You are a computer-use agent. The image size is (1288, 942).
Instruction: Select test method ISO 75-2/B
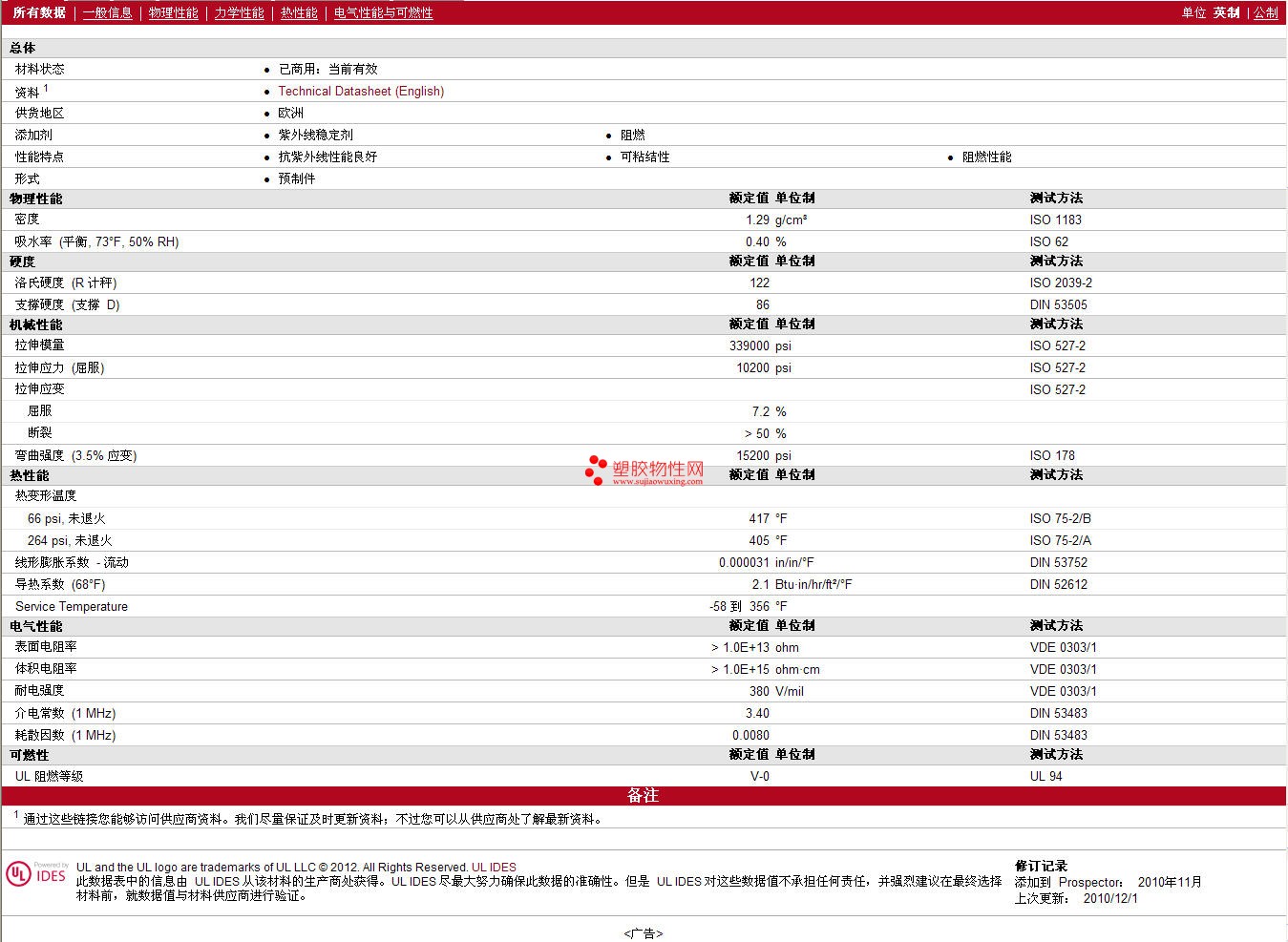click(1060, 518)
